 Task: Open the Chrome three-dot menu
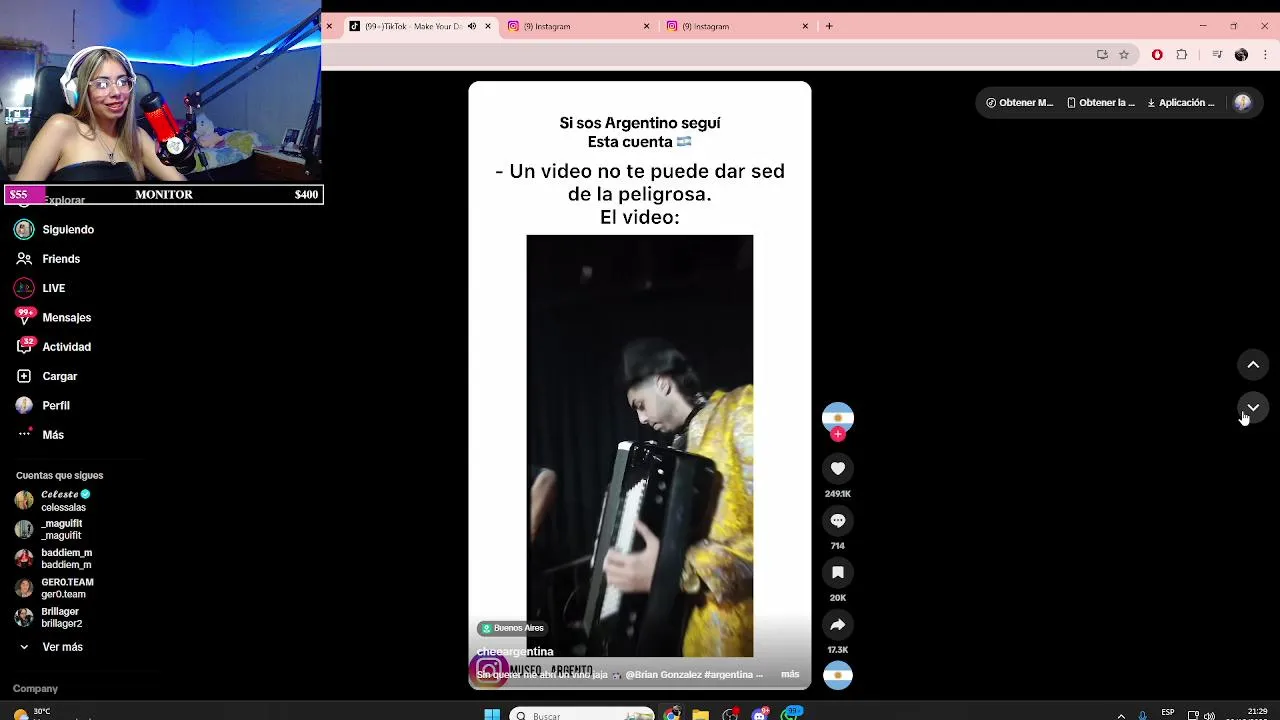1265,55
